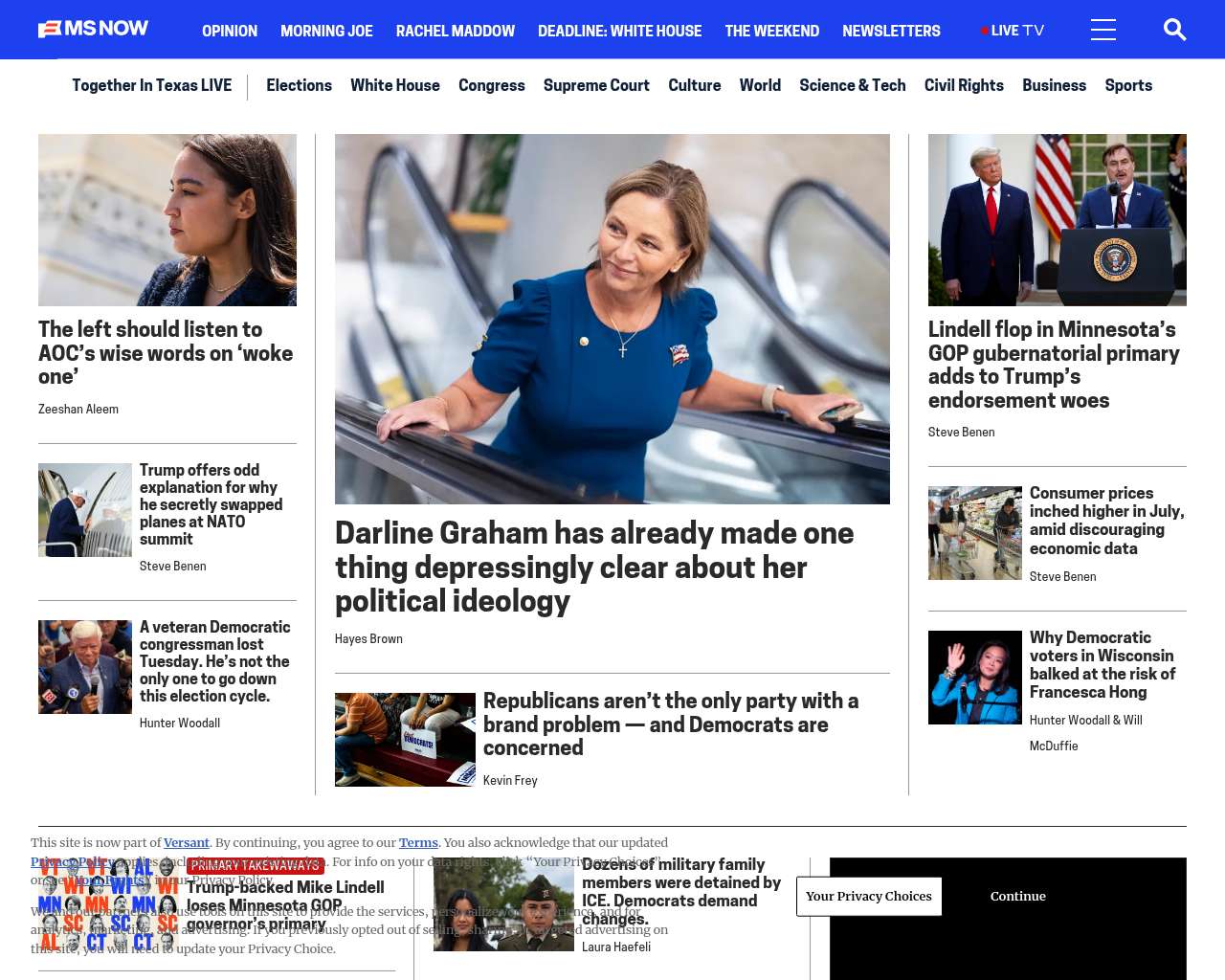Open veteran congressman photo thumbnail
1225x980 pixels.
pos(85,667)
